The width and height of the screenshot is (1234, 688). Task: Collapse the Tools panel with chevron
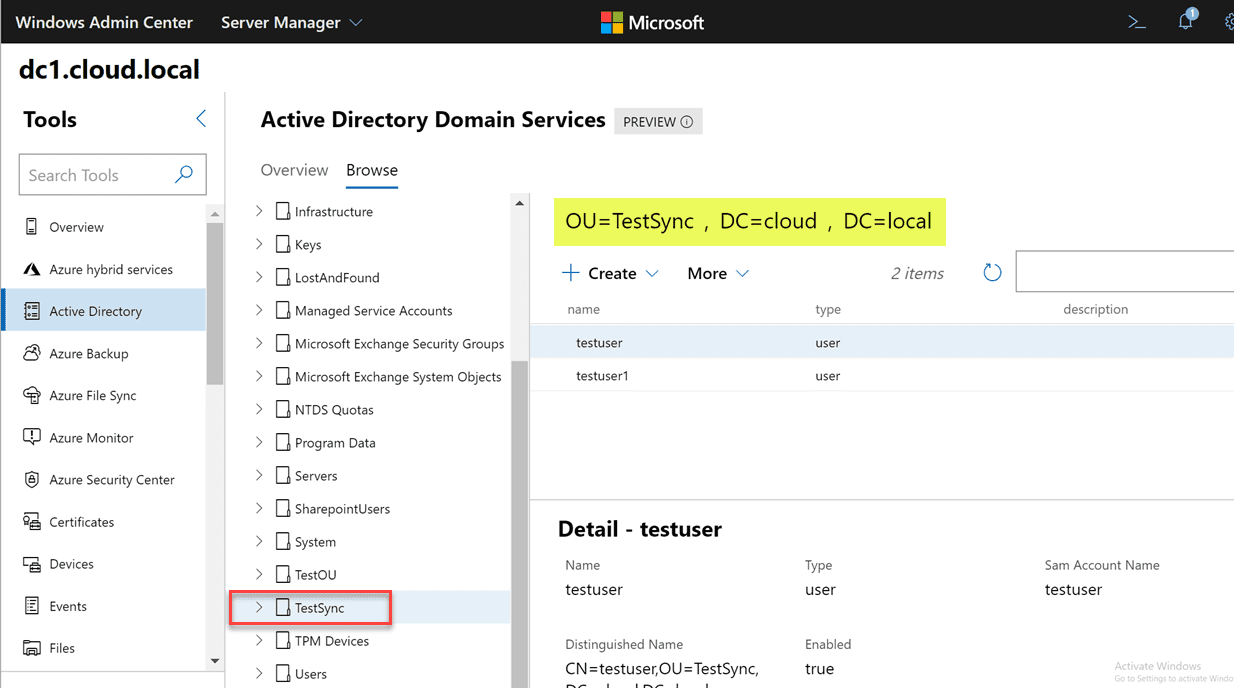(x=200, y=118)
